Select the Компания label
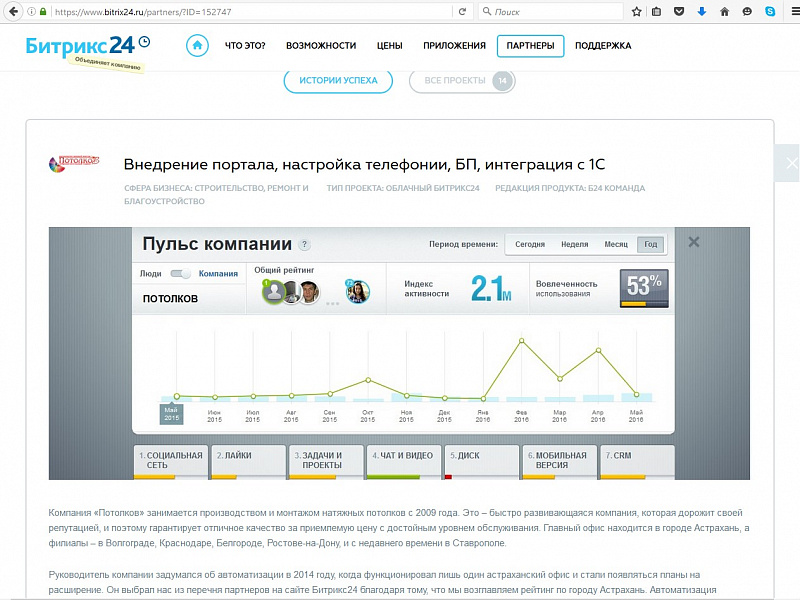 point(218,273)
